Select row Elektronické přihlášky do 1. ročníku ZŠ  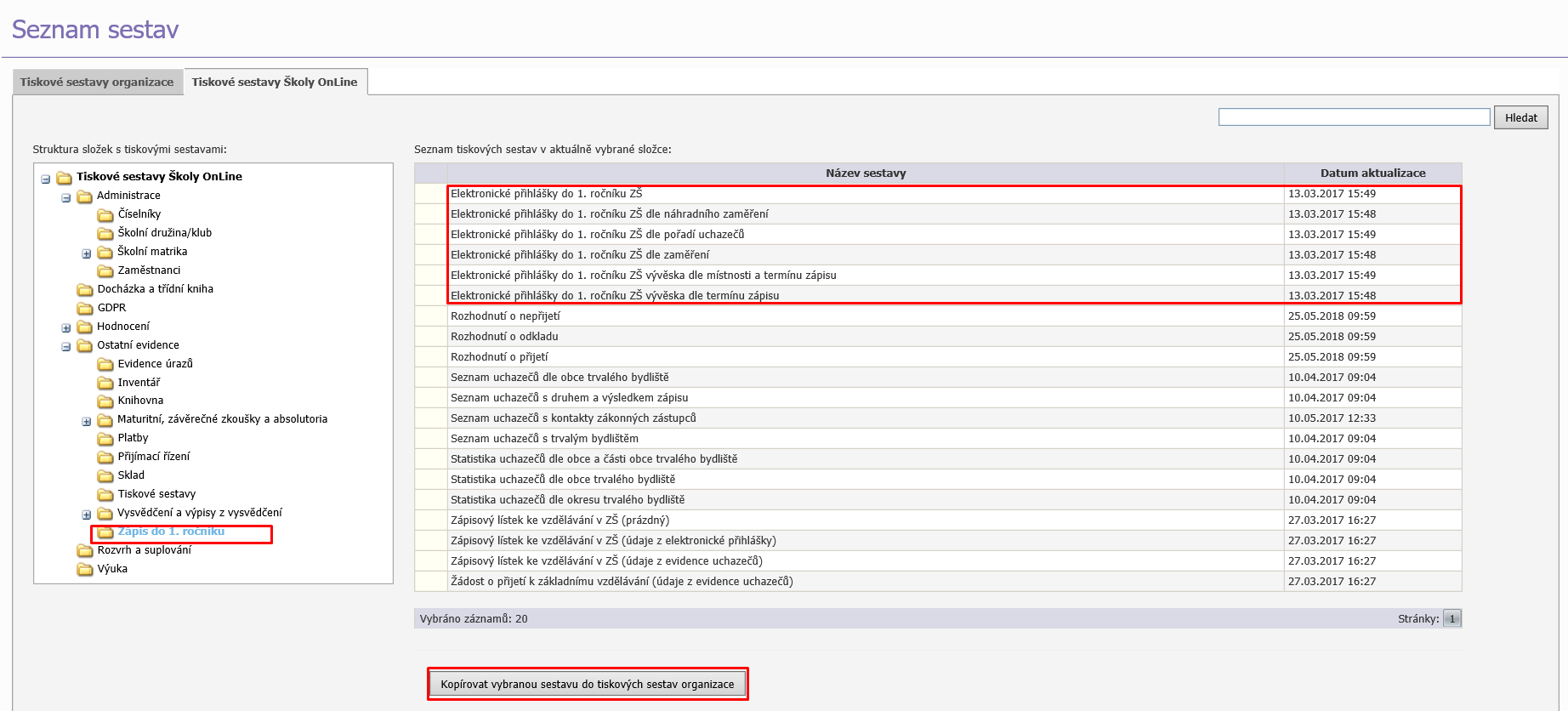(x=938, y=194)
